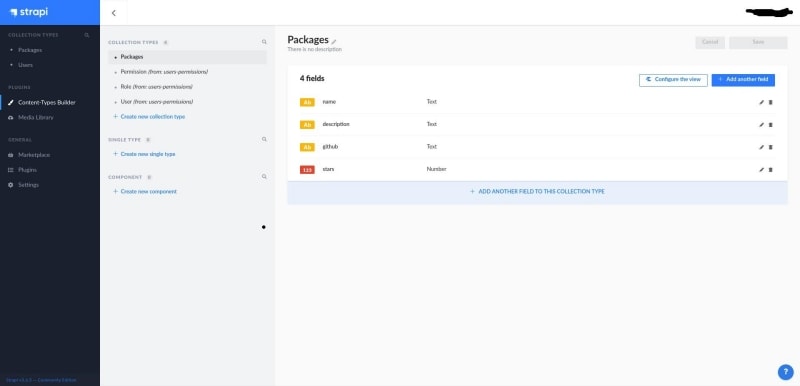Open Content-Types Builder plugin
The width and height of the screenshot is (800, 386).
pos(46,102)
